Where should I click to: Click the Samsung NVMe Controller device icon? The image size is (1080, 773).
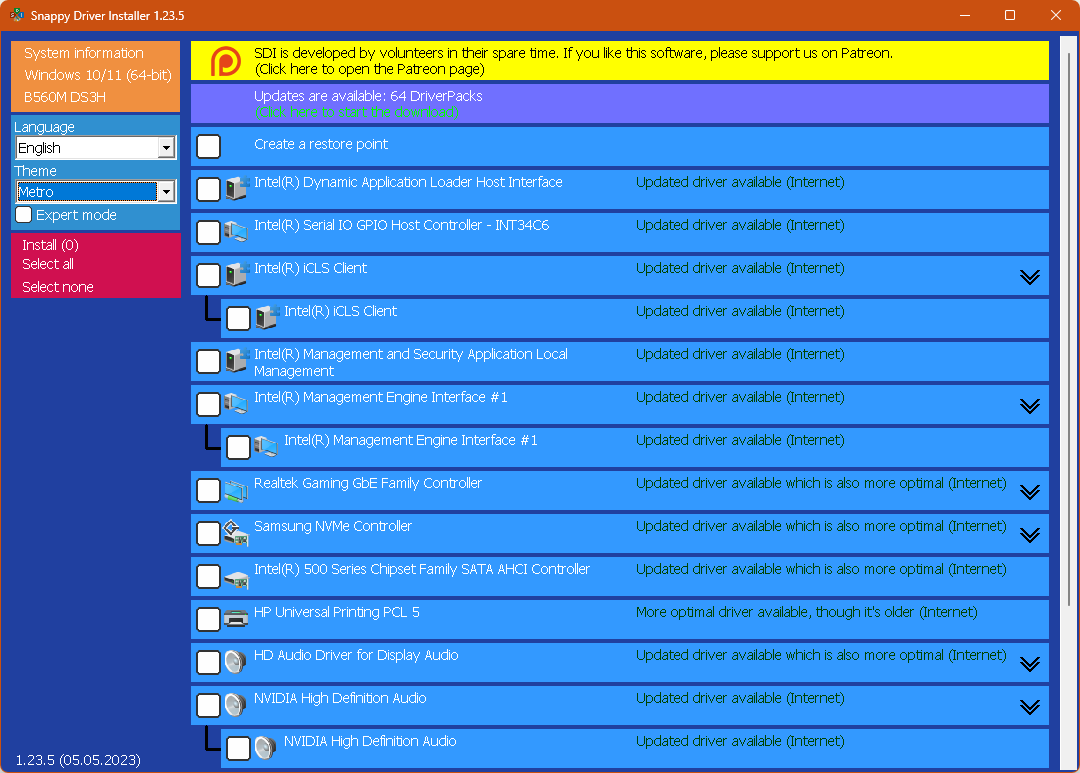pyautogui.click(x=236, y=534)
